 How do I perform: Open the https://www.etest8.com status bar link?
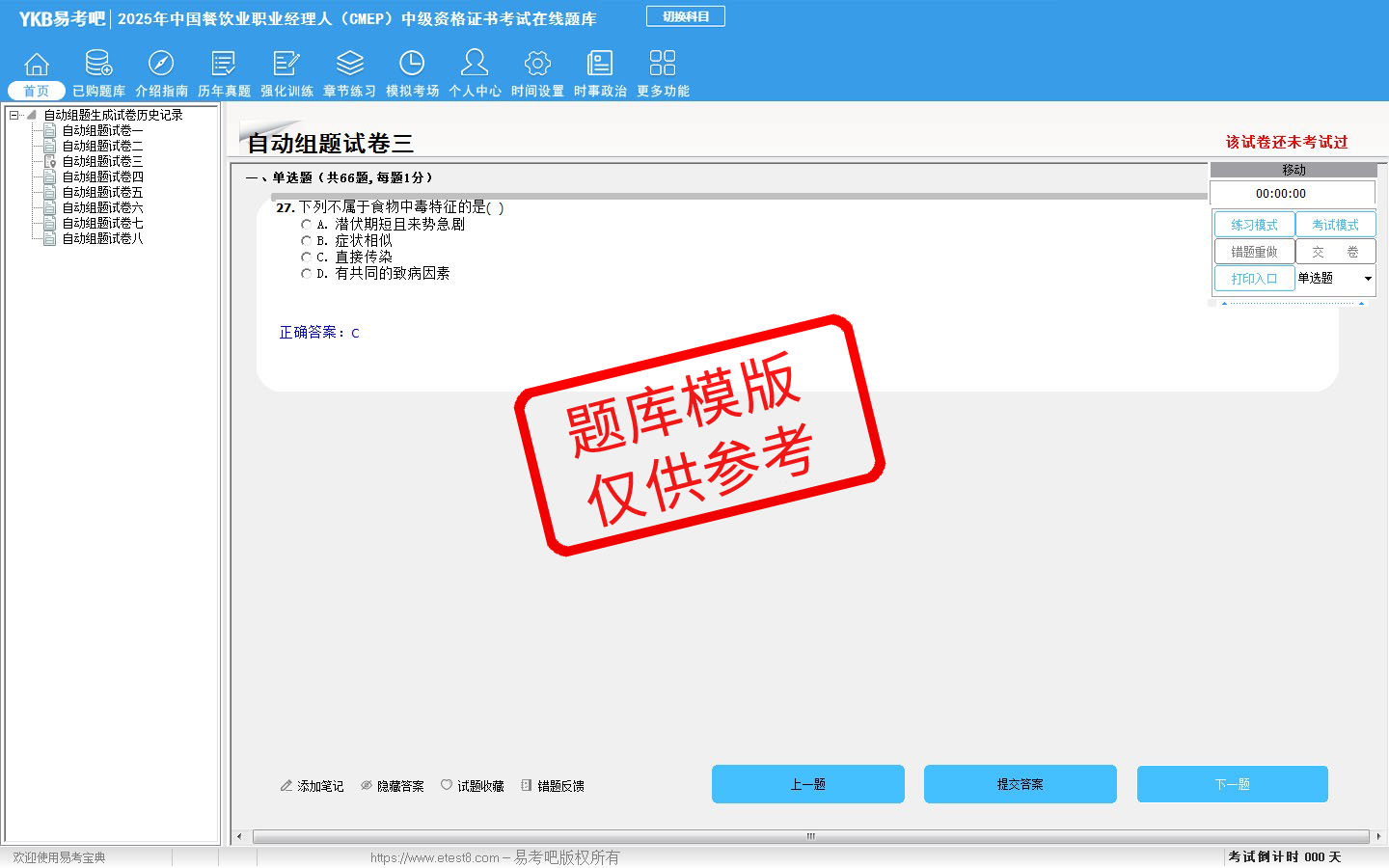pos(435,857)
